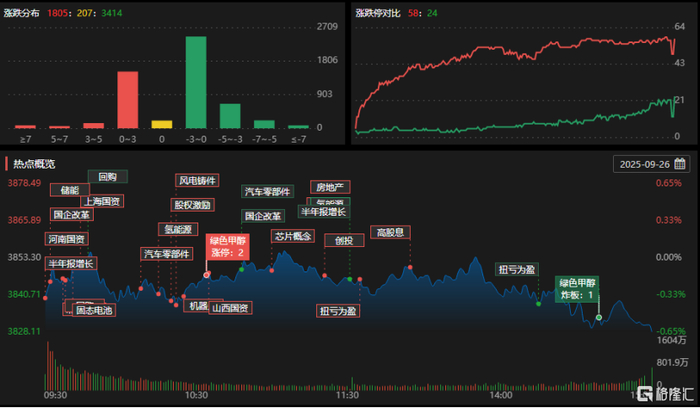Click the yellow flat 0 distribution bar
Viewport: 700px width, 408px height.
coord(162,125)
